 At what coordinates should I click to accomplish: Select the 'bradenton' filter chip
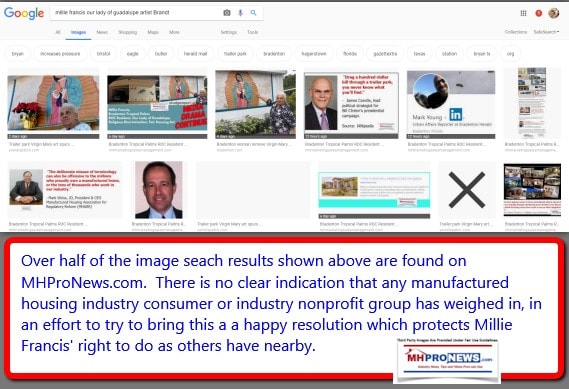click(x=274, y=54)
